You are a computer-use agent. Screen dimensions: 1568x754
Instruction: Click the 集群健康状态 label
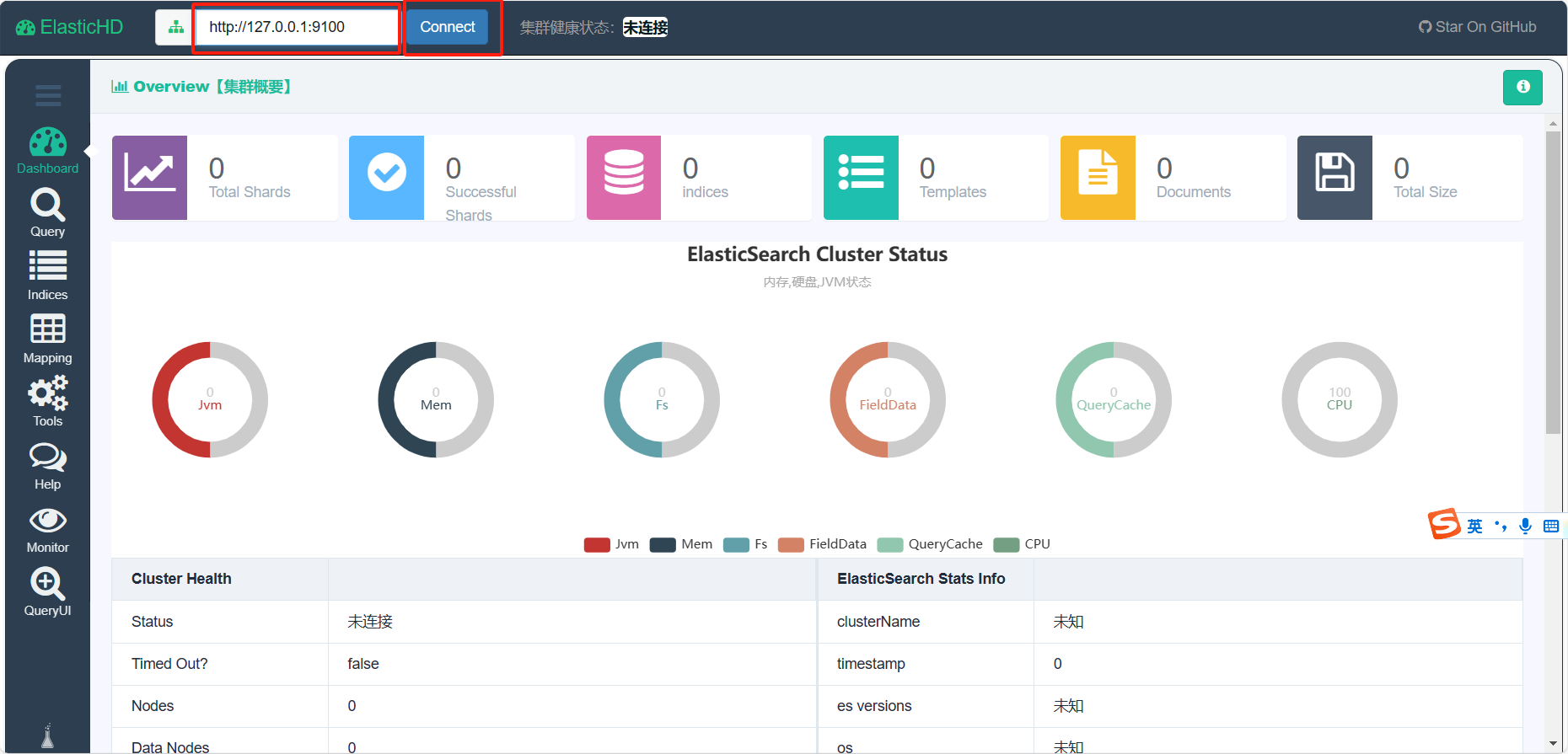click(x=567, y=27)
